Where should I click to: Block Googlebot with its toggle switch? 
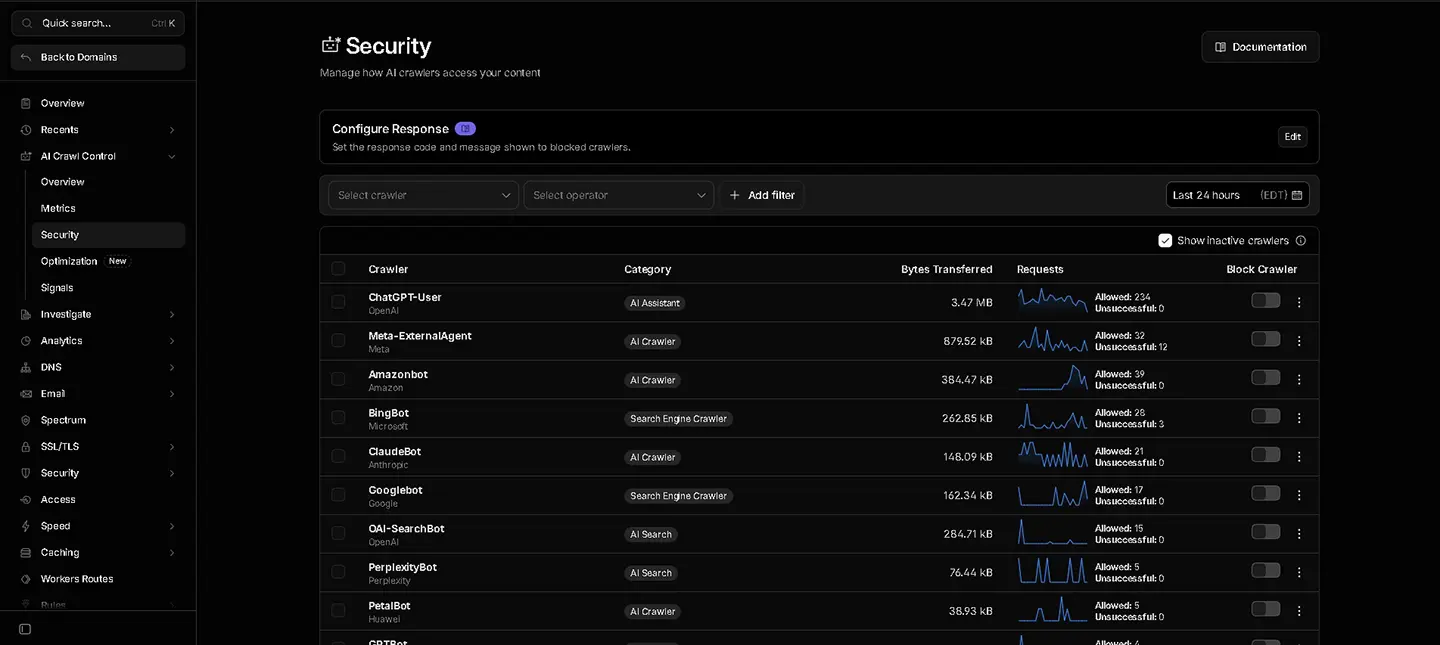(x=1265, y=493)
